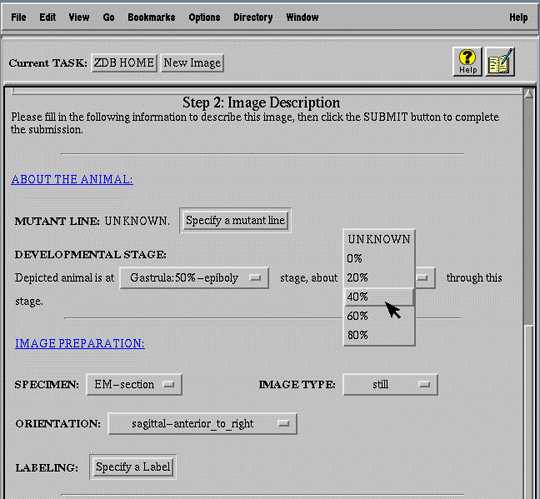Open the Bookmarks menu
540x499 pixels.
tap(152, 17)
